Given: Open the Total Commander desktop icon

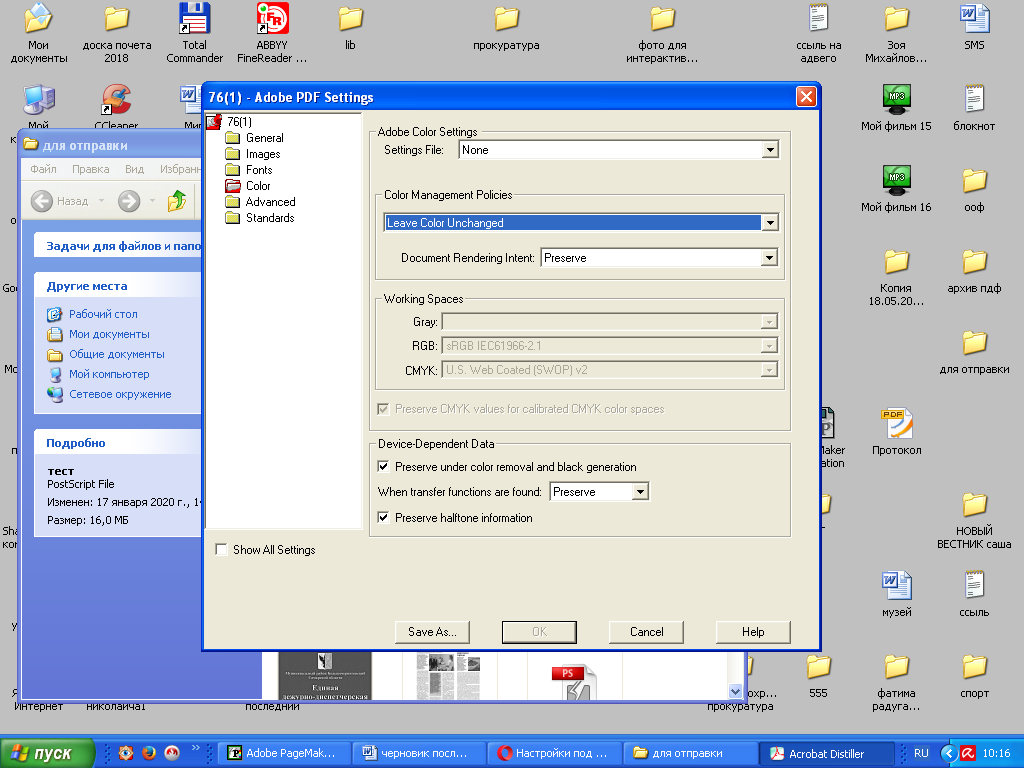Looking at the screenshot, I should (x=195, y=33).
